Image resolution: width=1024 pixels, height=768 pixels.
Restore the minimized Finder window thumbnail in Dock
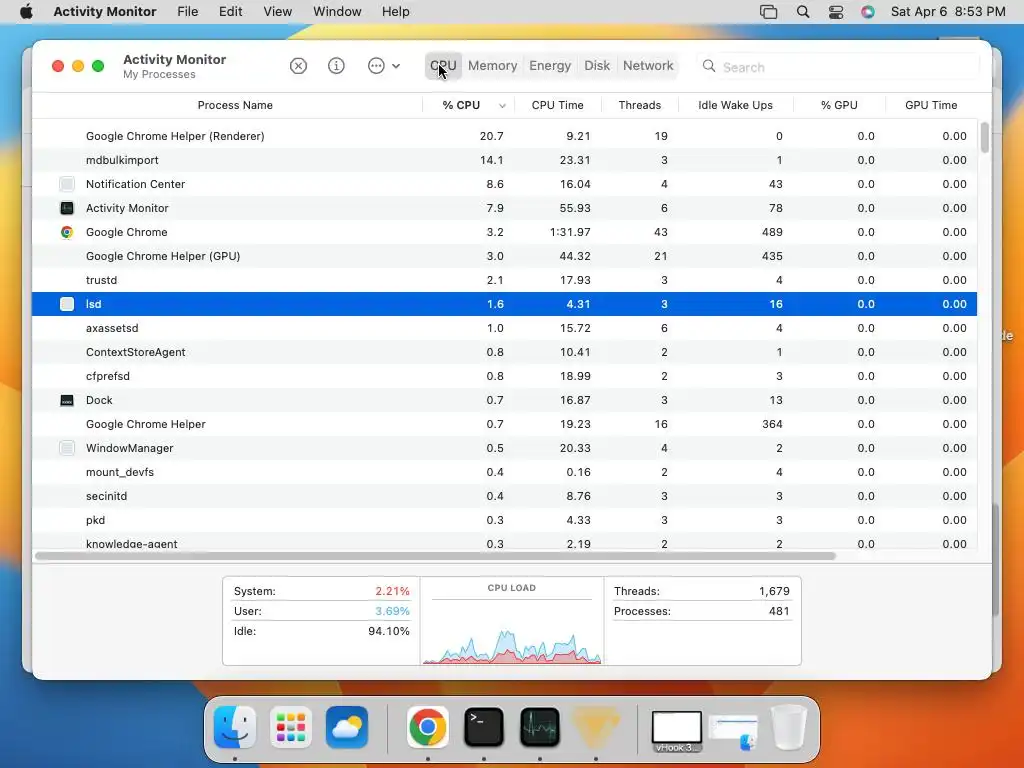coord(733,731)
